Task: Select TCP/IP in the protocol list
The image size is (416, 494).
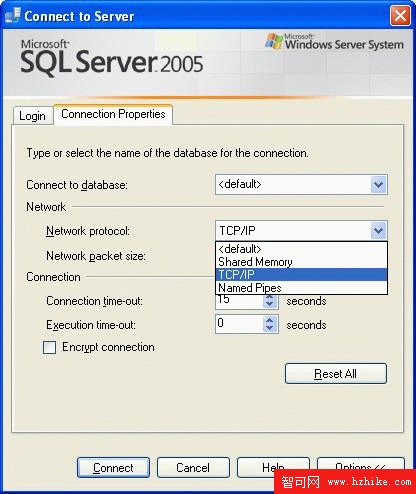Action: pos(301,275)
